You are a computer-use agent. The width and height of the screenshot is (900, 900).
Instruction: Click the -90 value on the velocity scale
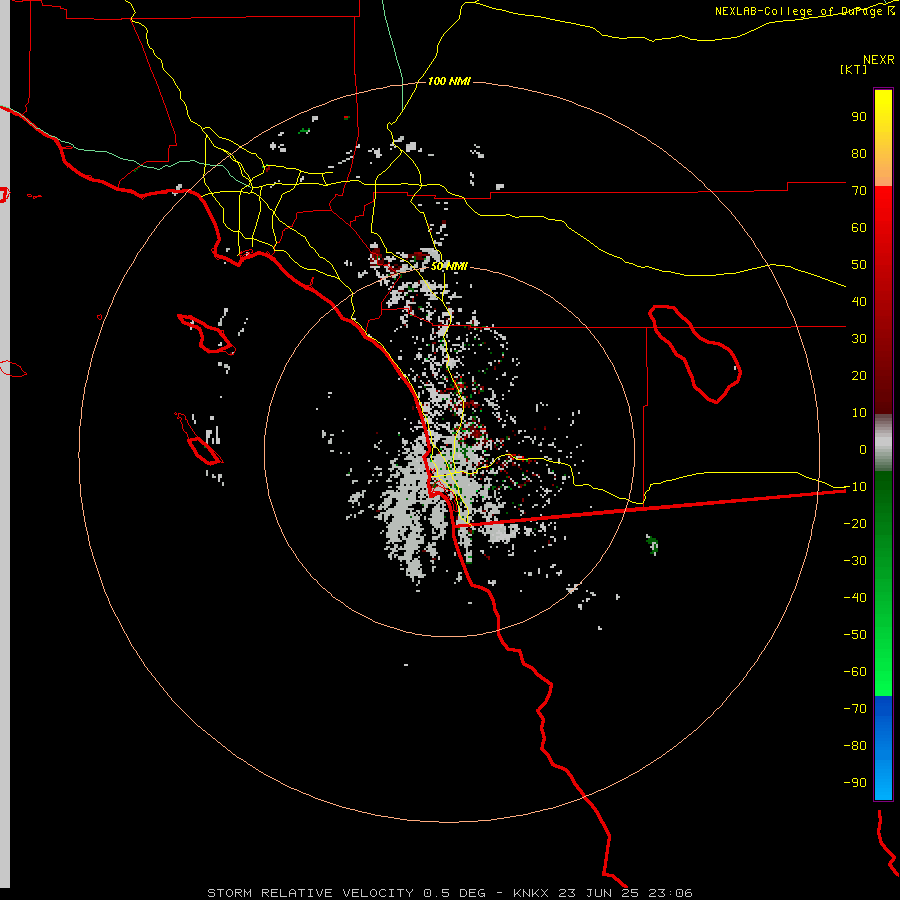(855, 783)
